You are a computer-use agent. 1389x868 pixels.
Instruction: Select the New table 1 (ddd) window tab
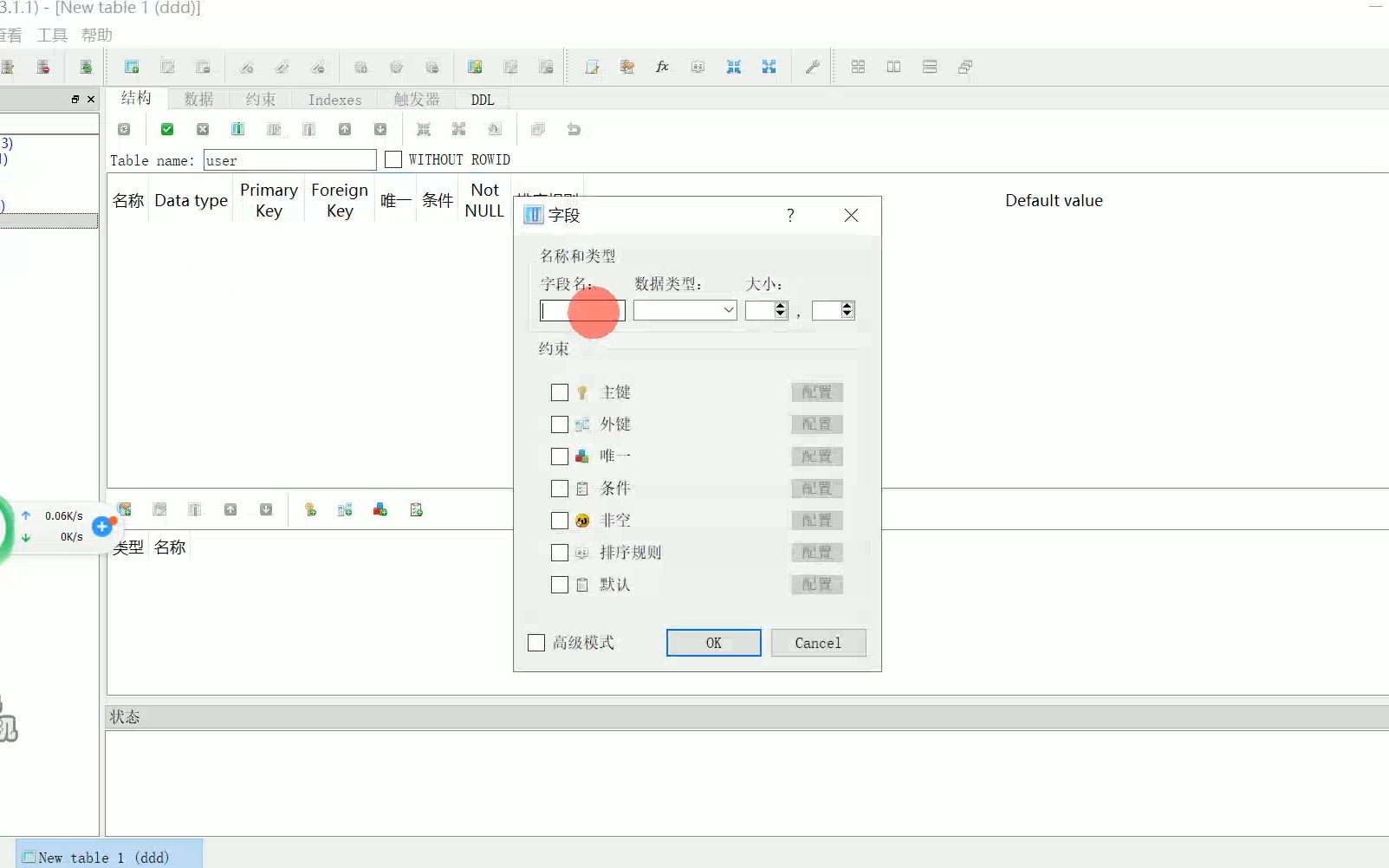coord(109,856)
